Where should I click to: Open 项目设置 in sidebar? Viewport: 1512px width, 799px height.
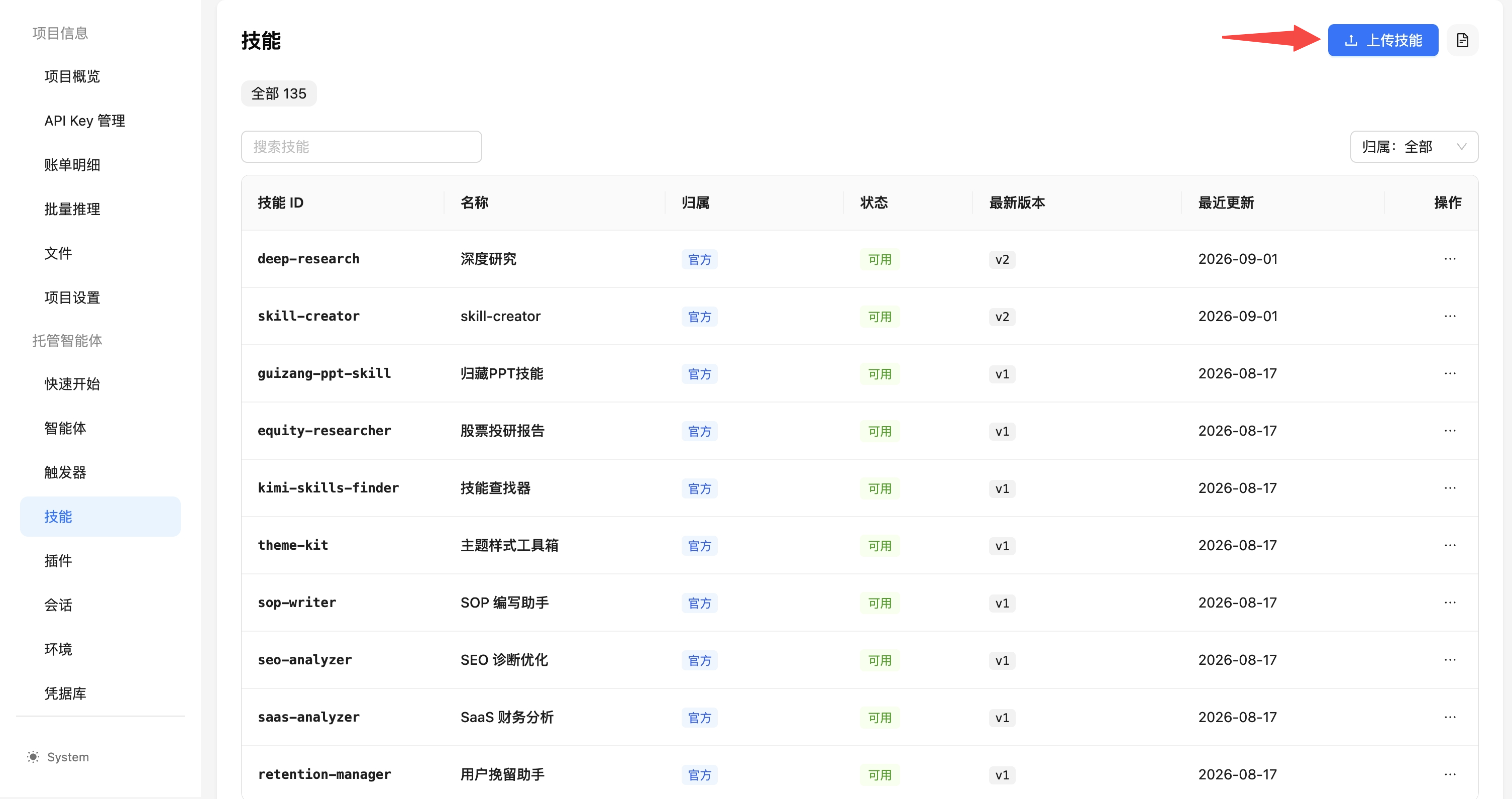point(100,297)
